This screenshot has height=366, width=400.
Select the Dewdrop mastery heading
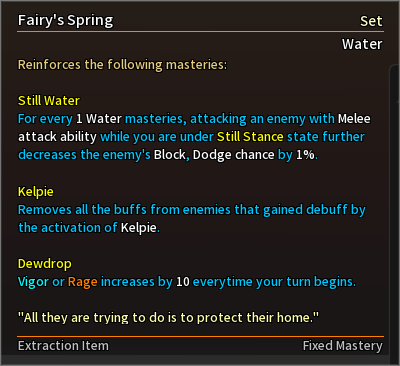click(44, 264)
